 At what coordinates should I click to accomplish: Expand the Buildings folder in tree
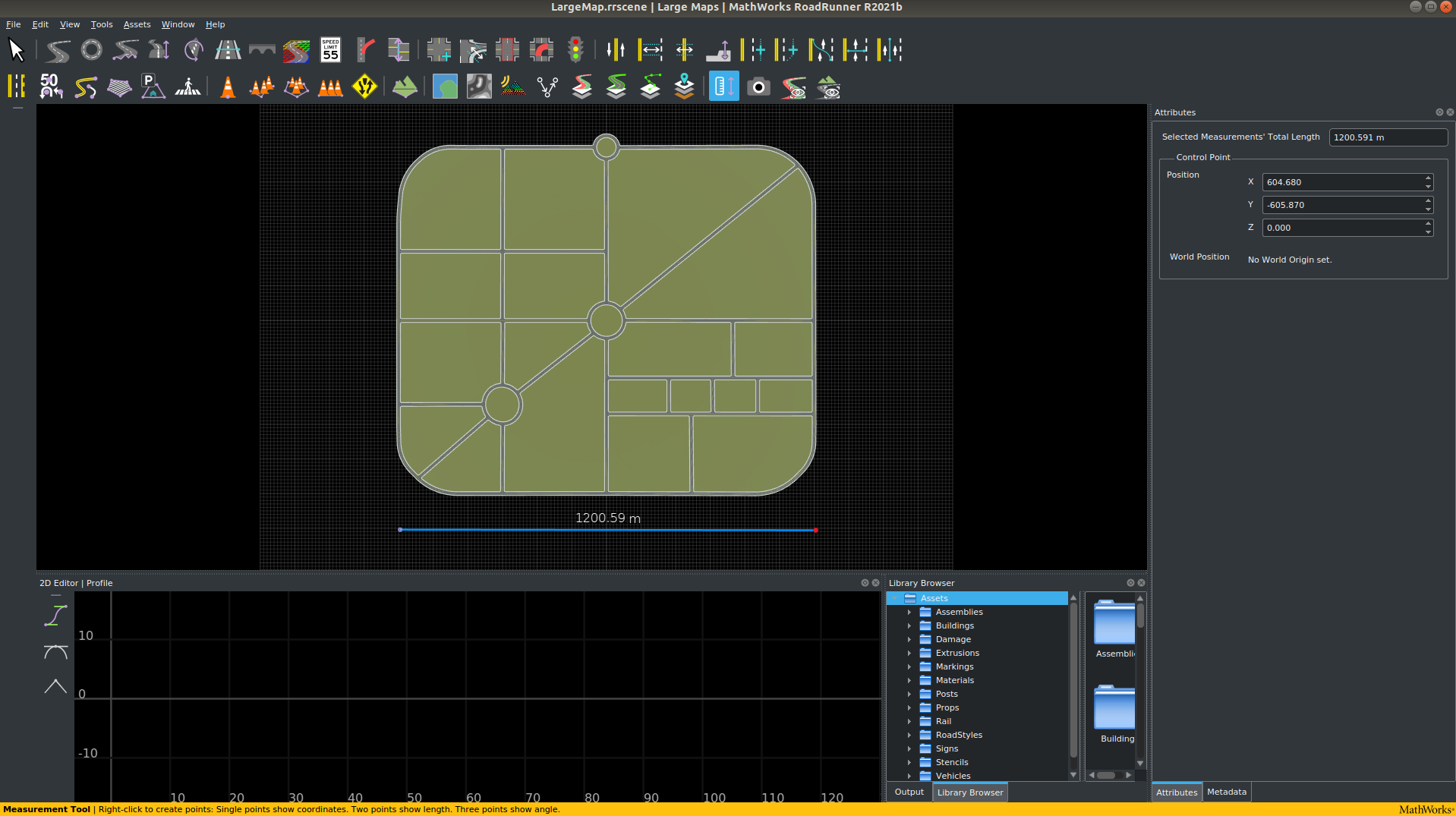click(909, 626)
